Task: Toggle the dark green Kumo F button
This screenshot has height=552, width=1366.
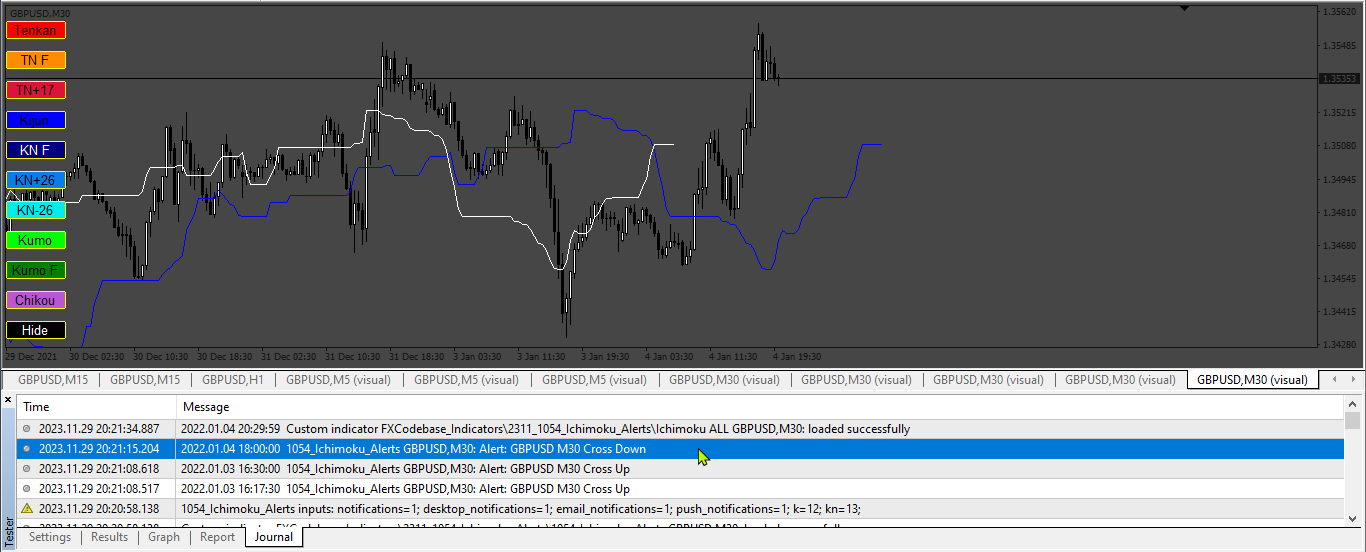Action: [36, 270]
